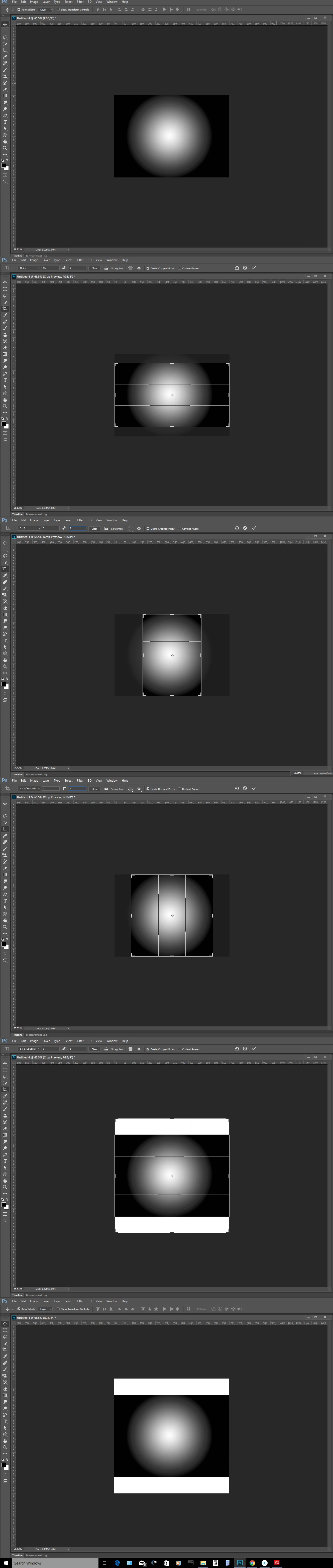Image resolution: width=333 pixels, height=1568 pixels.
Task: Select Rectangular Marquee tool in top screenshot
Action: [5, 31]
